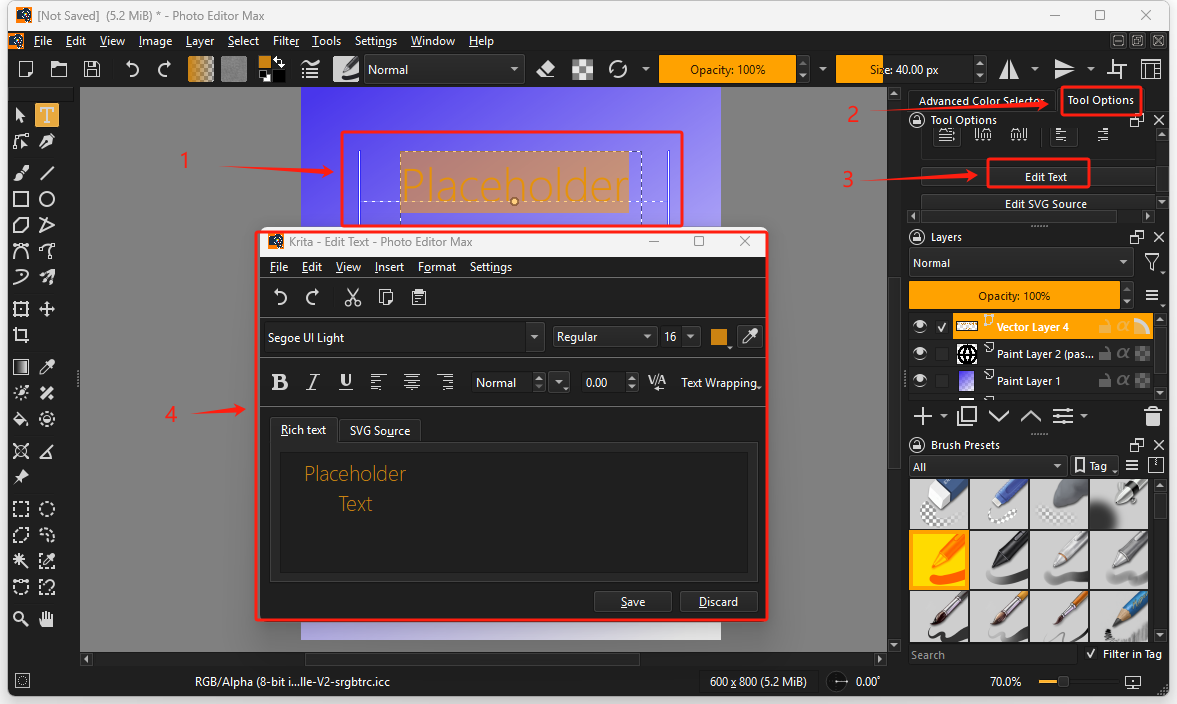This screenshot has width=1177, height=704.
Task: Click Undo in the Edit Text window
Action: 280,297
